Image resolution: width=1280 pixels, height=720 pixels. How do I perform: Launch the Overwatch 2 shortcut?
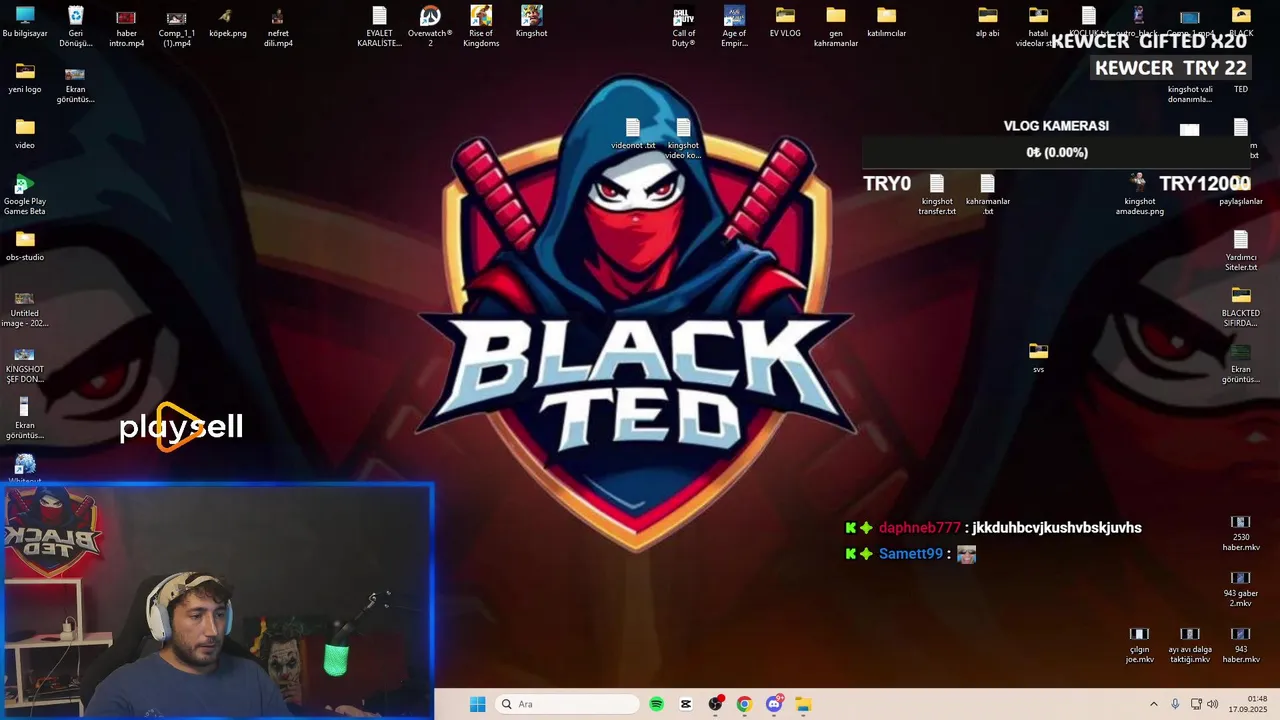430,26
